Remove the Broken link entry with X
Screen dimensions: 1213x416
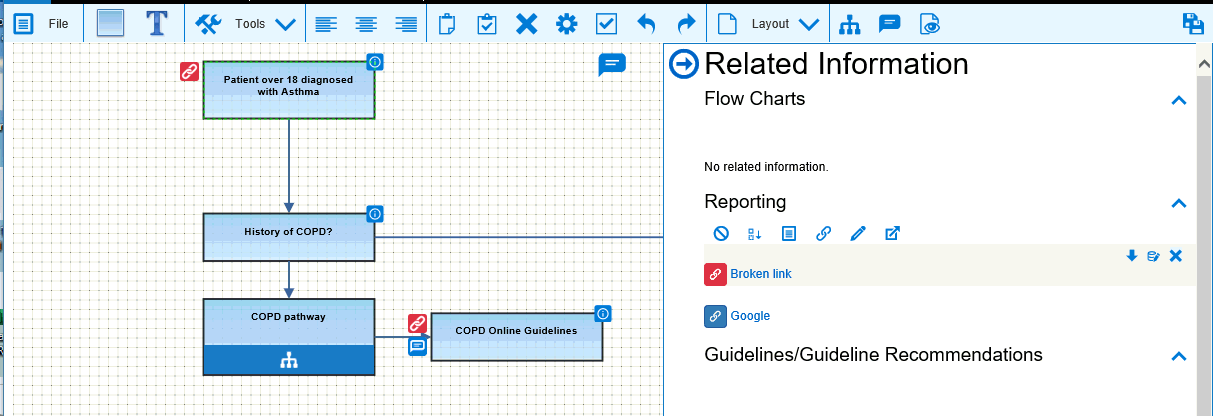1176,256
